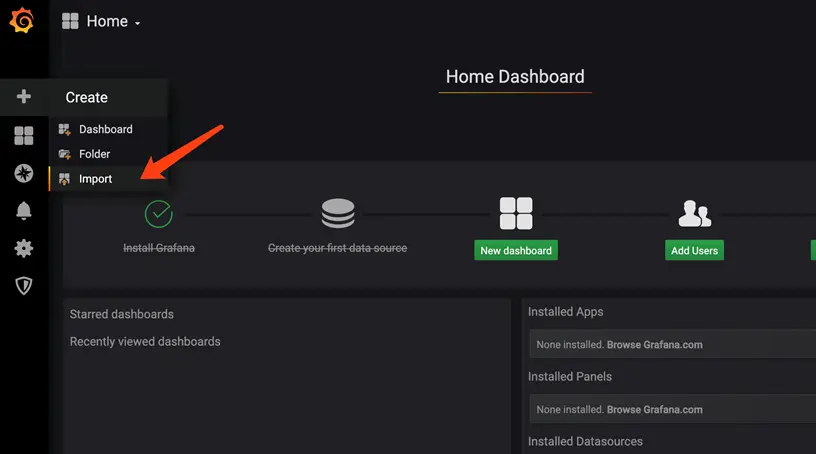Click the Home dashboards grid icon in top bar
The height and width of the screenshot is (454, 816).
(70, 21)
